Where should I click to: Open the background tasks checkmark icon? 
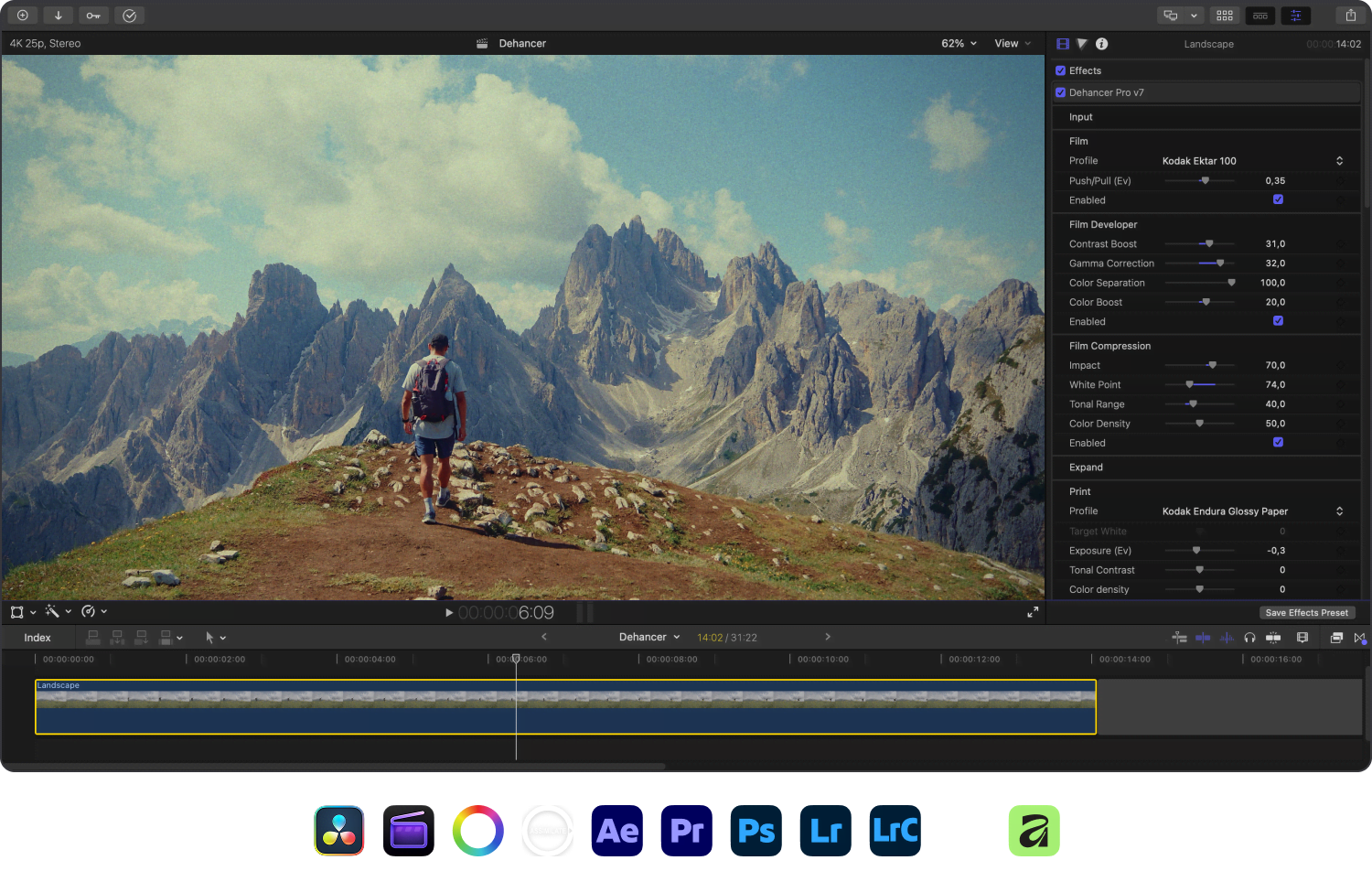coord(130,16)
